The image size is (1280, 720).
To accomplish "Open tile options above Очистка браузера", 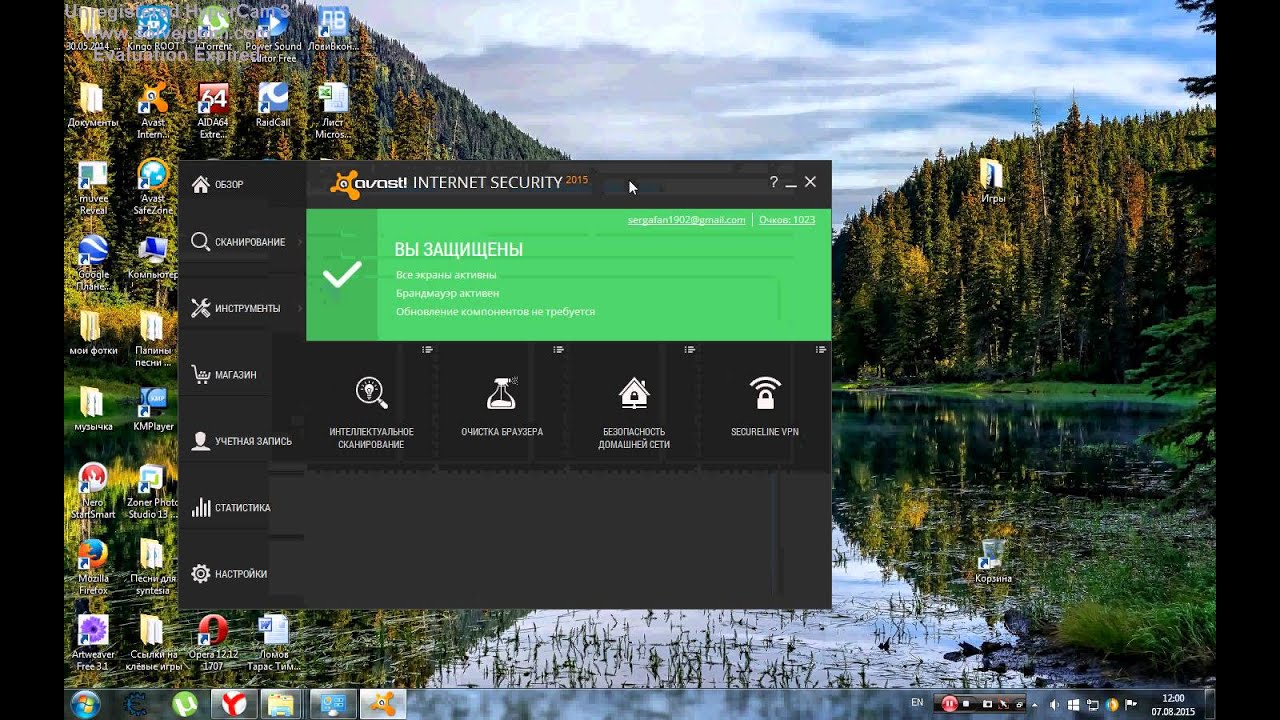I will pos(558,349).
